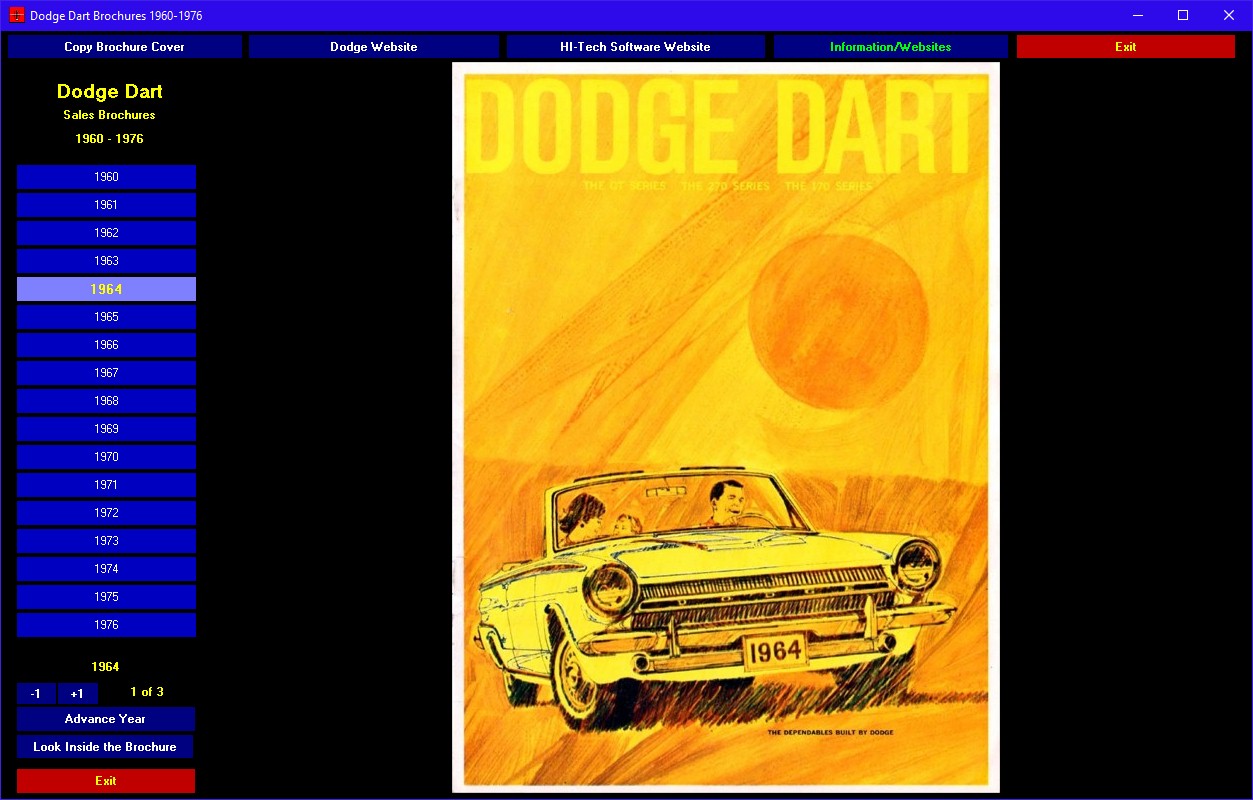Select the 1963 brochure year
This screenshot has height=800, width=1253.
(106, 261)
